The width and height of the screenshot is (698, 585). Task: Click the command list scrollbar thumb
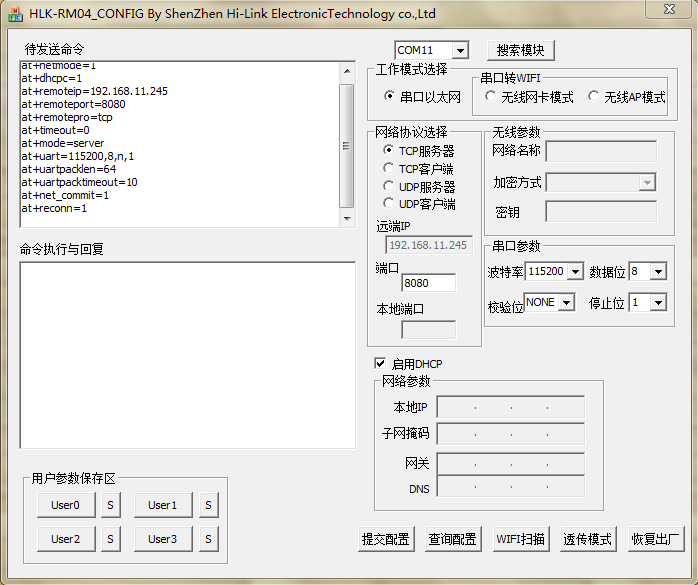pos(347,146)
